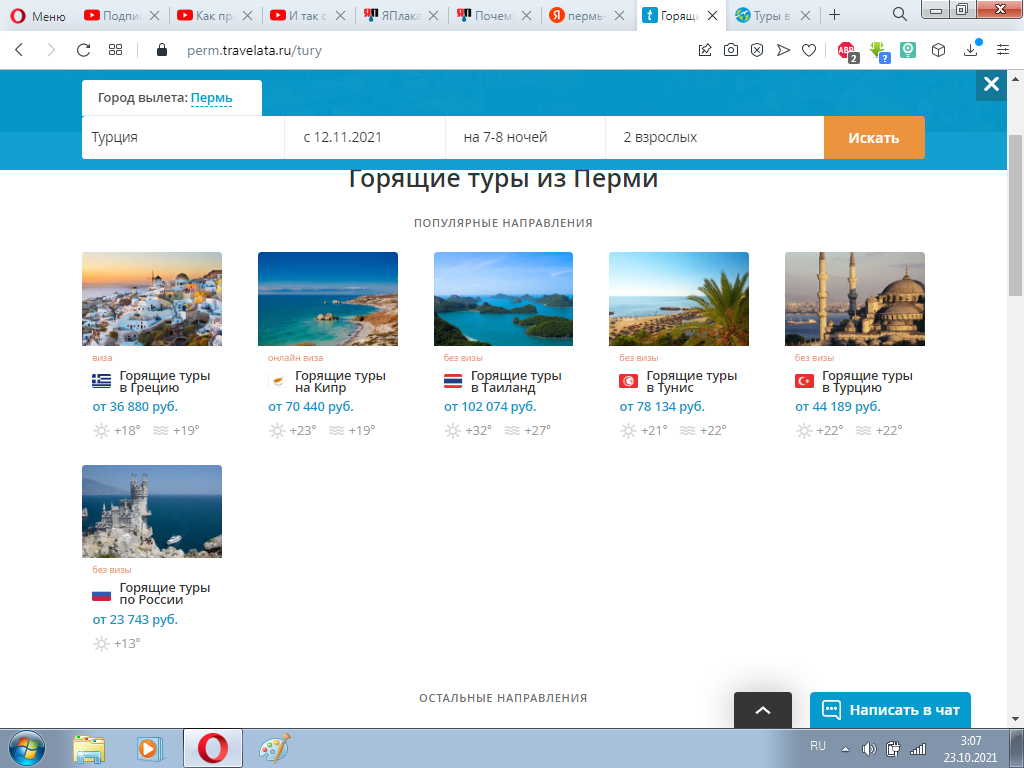Take a snapshot with the camera icon
Screen dimensions: 1024x768
pos(731,50)
